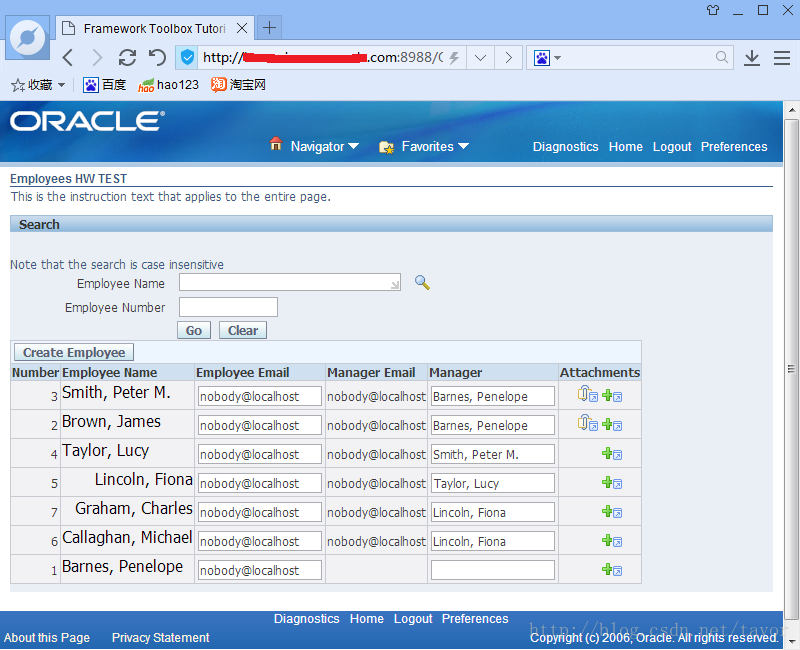
Task: Click the vertical scrollbar up arrow
Action: tap(791, 109)
